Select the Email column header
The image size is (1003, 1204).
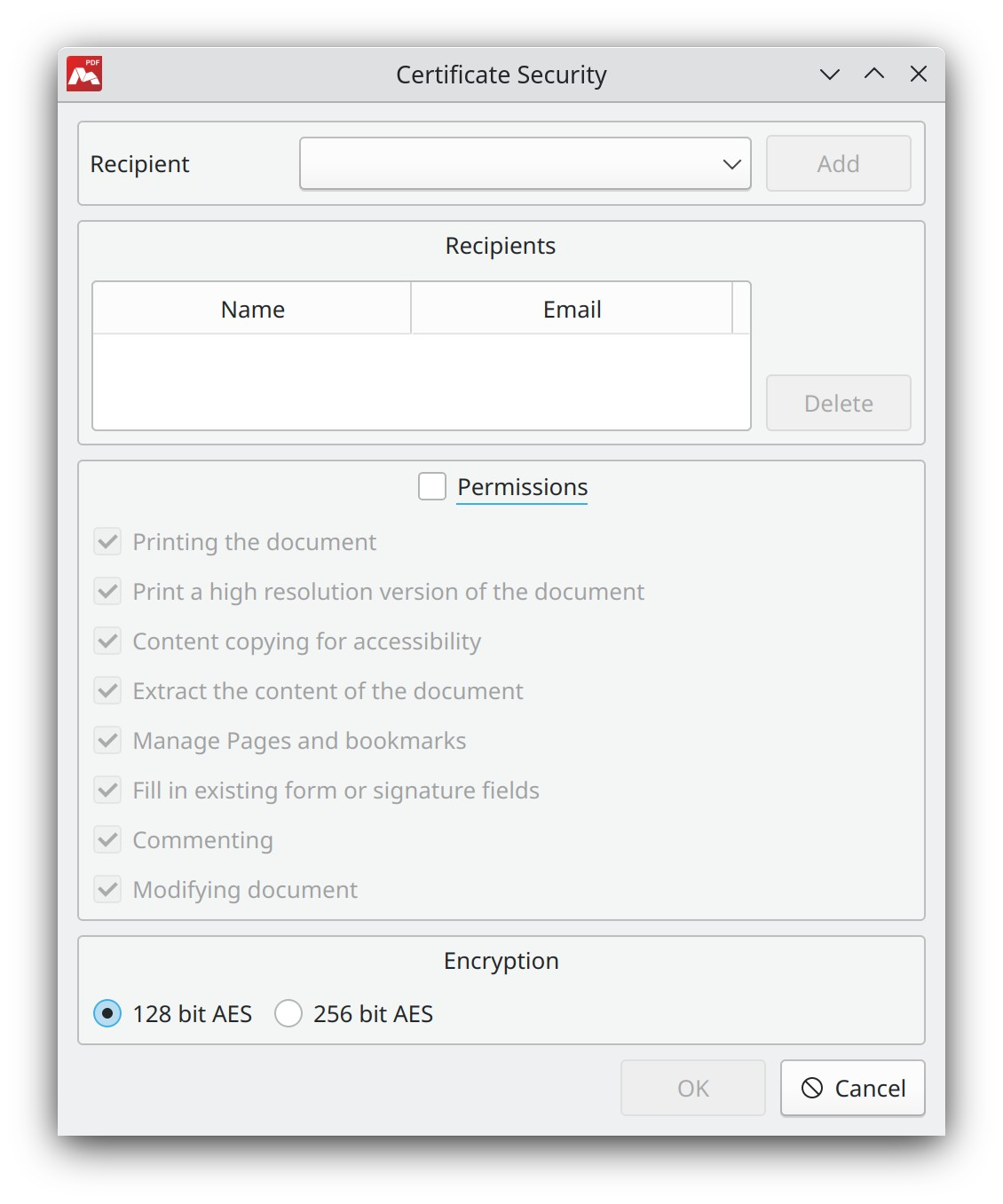pos(573,309)
